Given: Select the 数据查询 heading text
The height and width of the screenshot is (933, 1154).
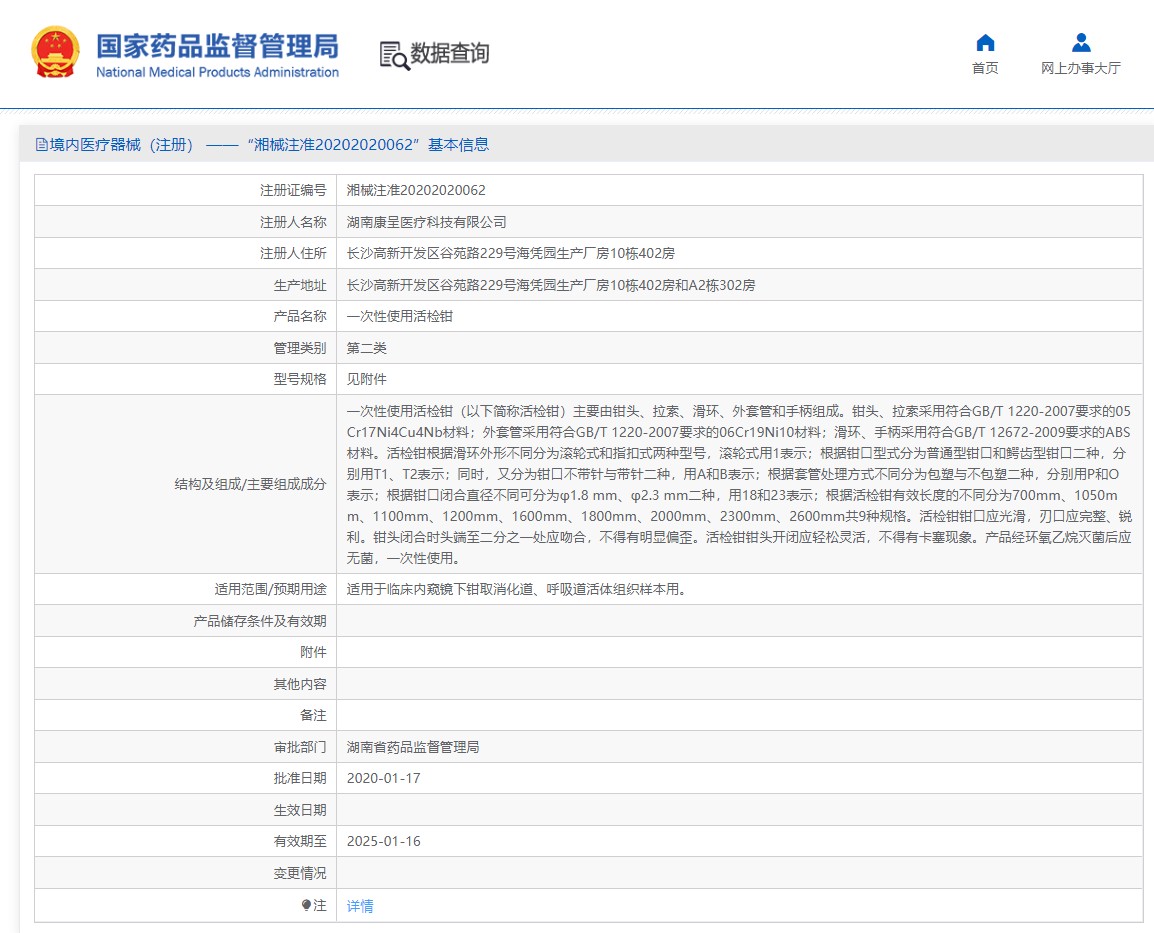Looking at the screenshot, I should tap(450, 54).
